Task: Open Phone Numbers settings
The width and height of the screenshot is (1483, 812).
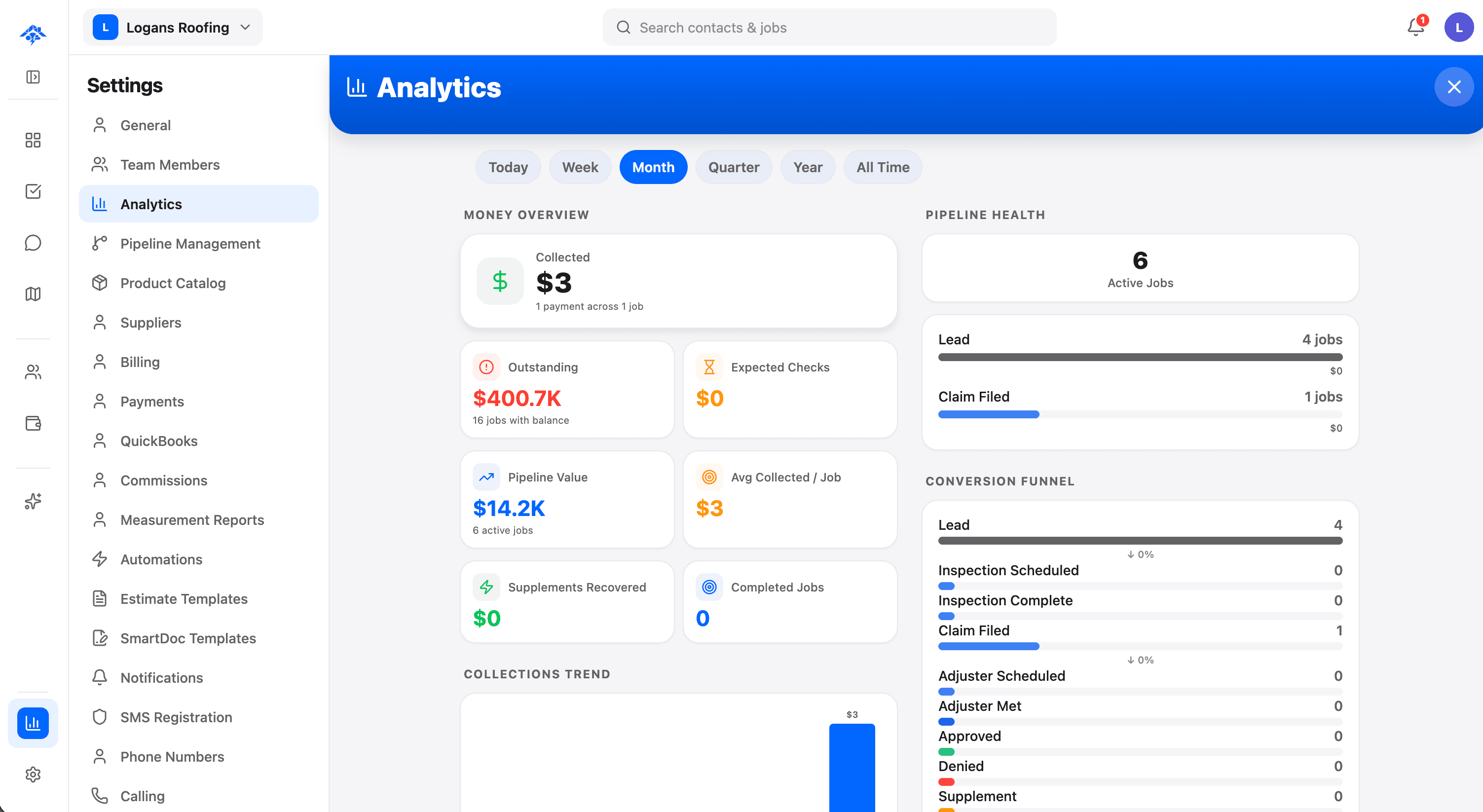Action: pyautogui.click(x=199, y=756)
